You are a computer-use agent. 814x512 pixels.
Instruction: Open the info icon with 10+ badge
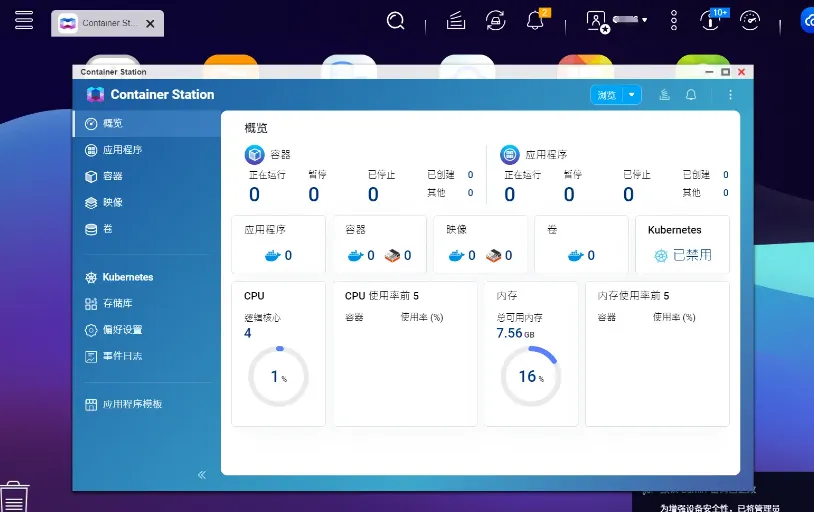pos(712,20)
